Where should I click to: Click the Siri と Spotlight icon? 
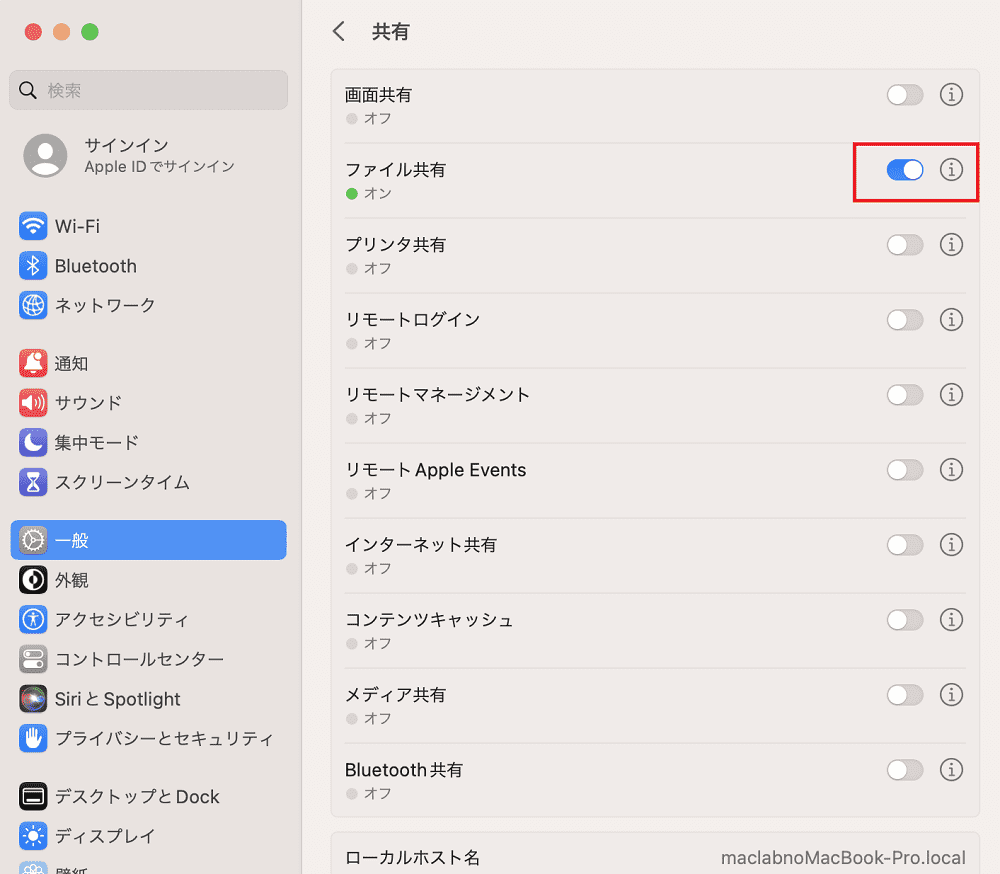33,699
